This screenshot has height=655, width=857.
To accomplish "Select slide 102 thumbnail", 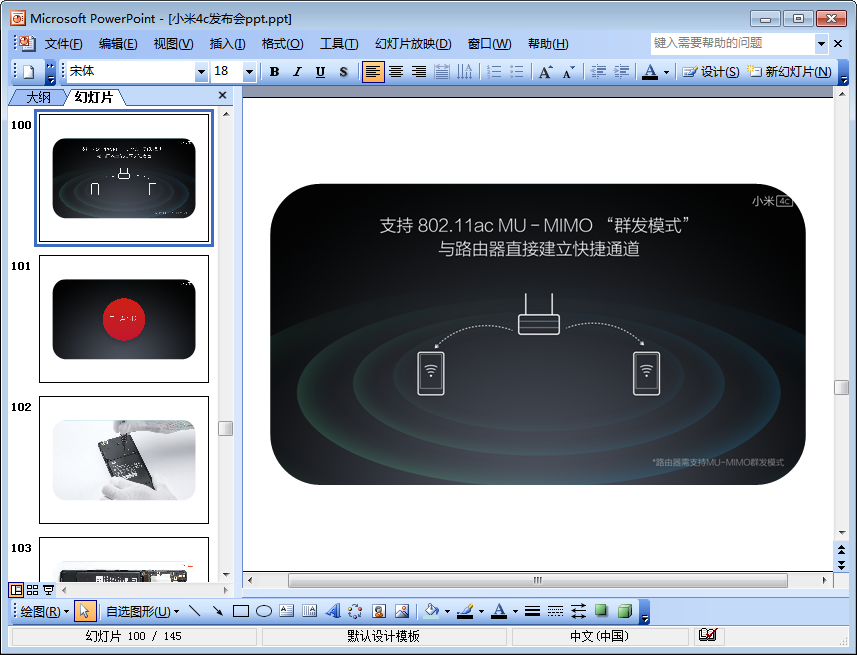I will coord(124,460).
